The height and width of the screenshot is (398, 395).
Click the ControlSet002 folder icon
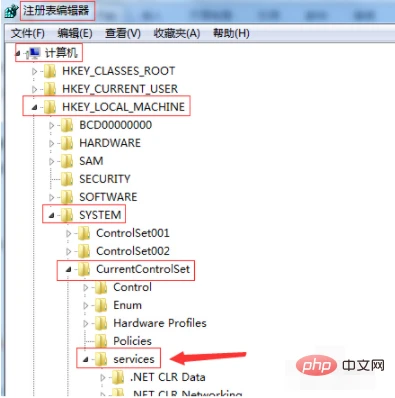(84, 251)
